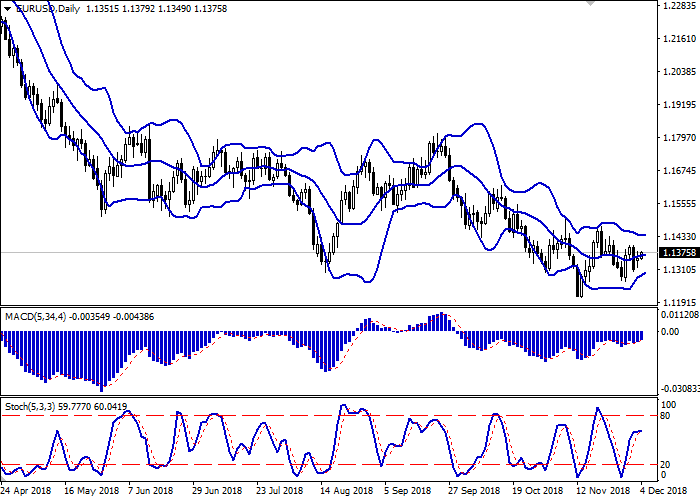Select the price axis value 1.13105
The height and width of the screenshot is (500, 700).
tap(680, 270)
